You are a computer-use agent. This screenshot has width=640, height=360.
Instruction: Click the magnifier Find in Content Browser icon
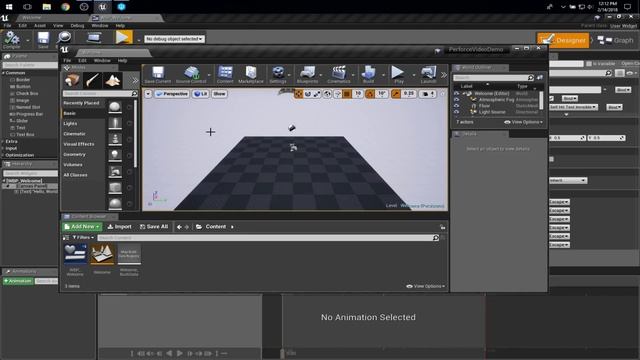(x=64, y=38)
